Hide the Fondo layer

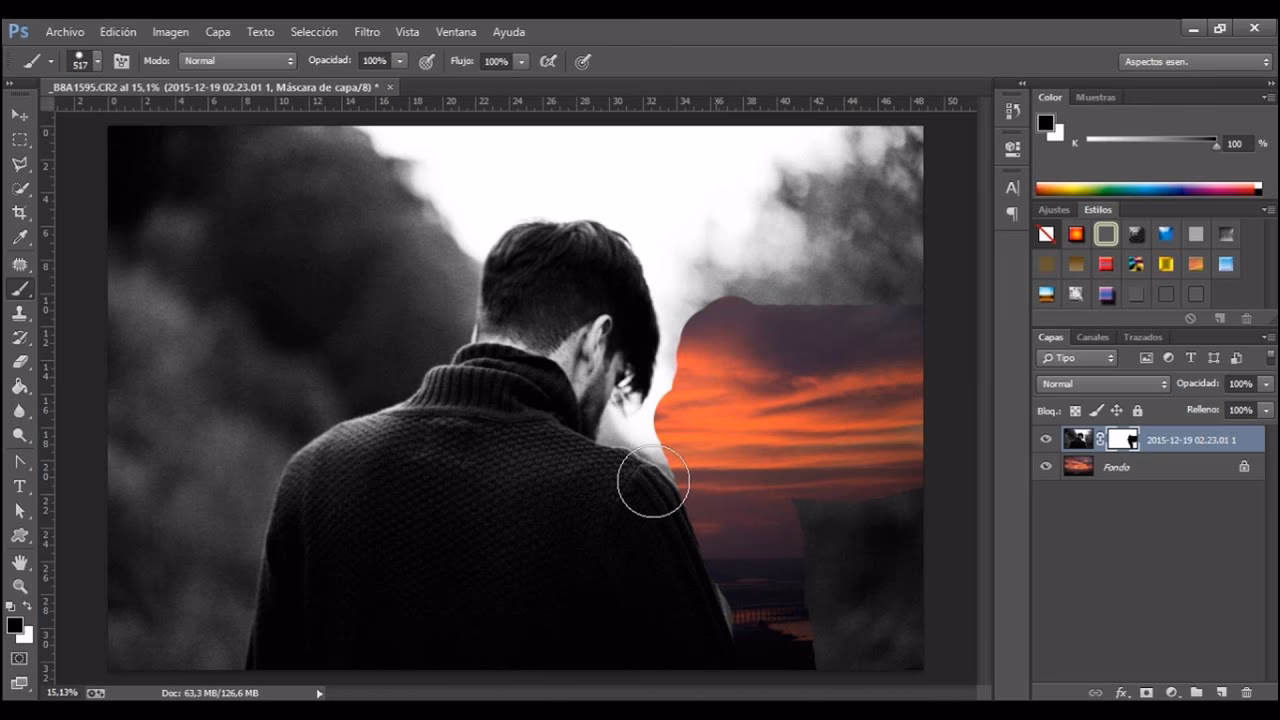coord(1046,466)
